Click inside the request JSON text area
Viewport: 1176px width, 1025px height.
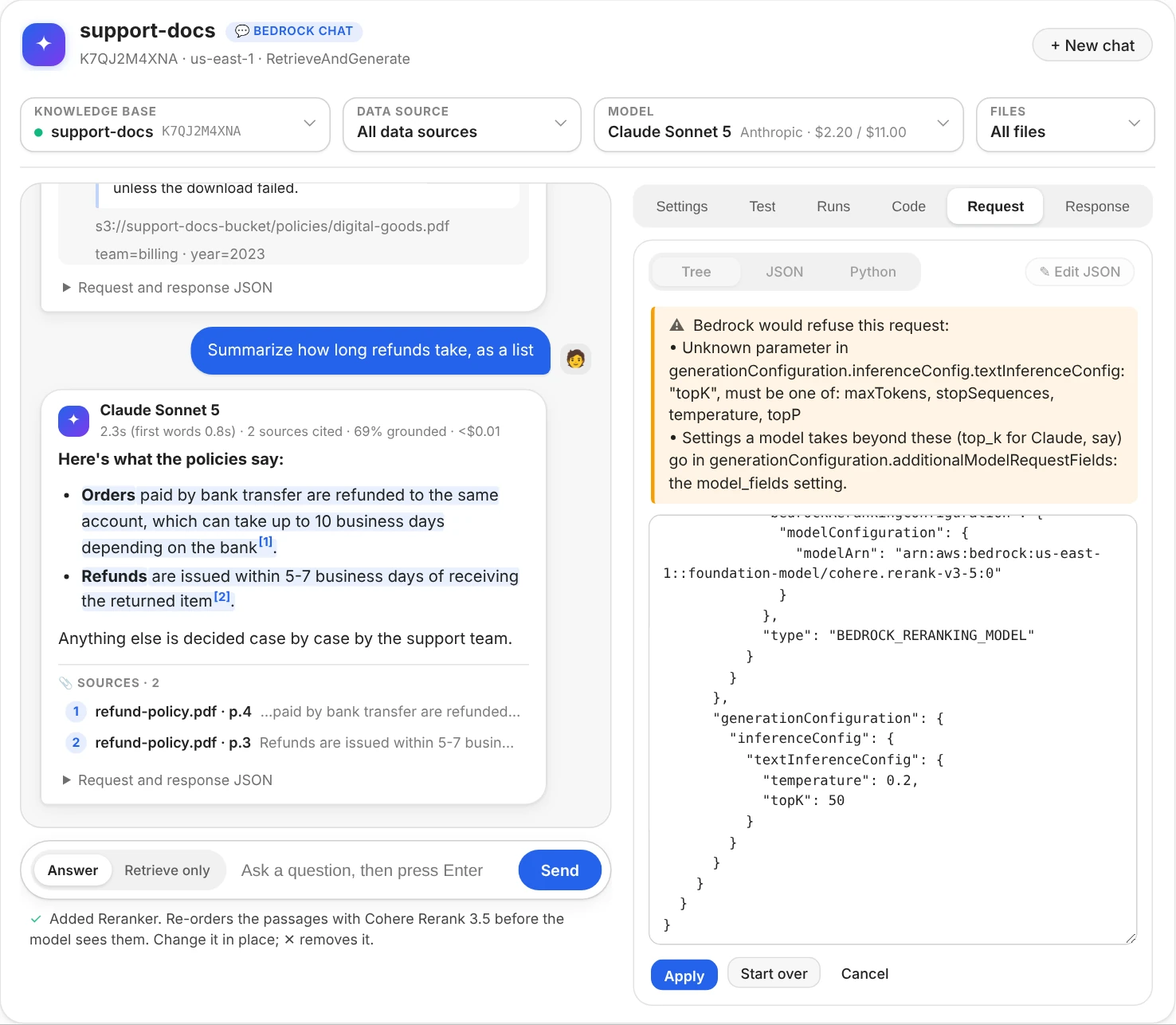coord(893,730)
